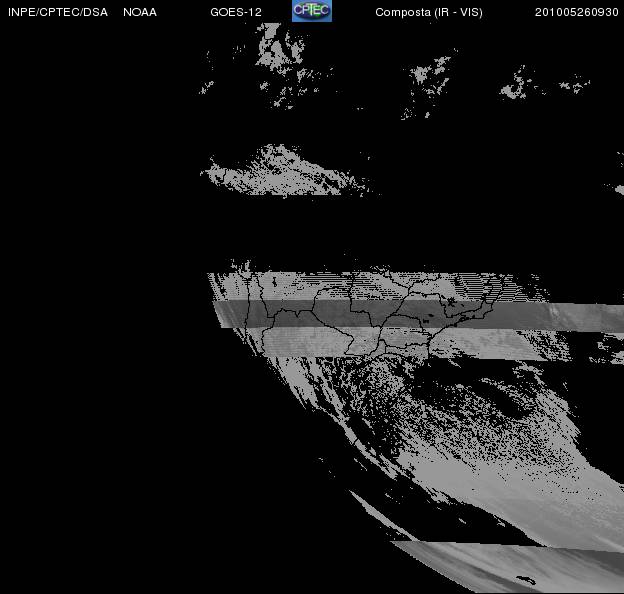Click the Composta (IR - VIS) label
The width and height of the screenshot is (624, 594).
click(429, 13)
